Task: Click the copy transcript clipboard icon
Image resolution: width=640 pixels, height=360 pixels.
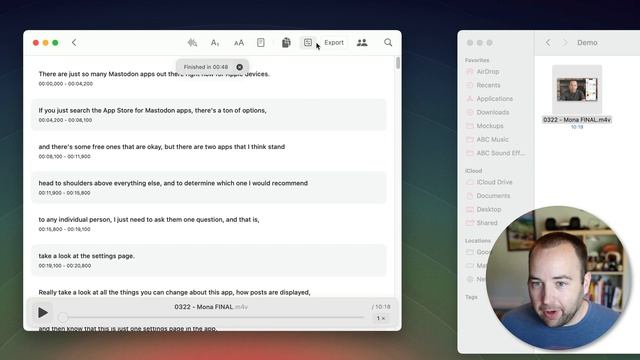Action: 286,42
